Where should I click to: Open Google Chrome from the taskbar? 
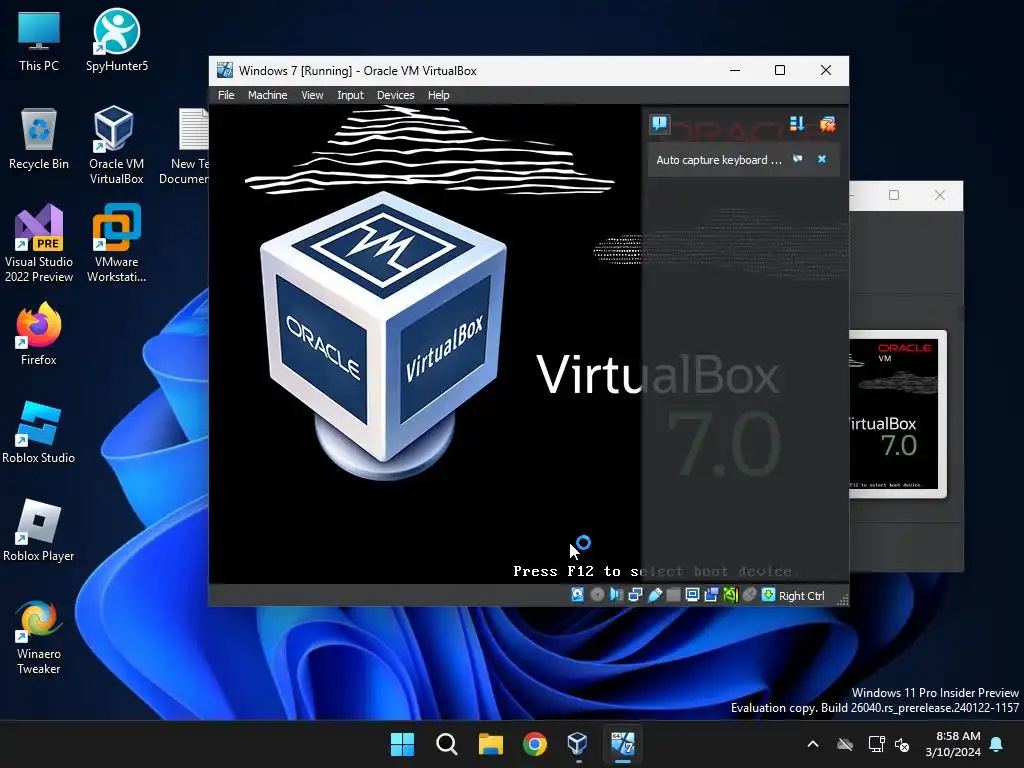[x=535, y=744]
